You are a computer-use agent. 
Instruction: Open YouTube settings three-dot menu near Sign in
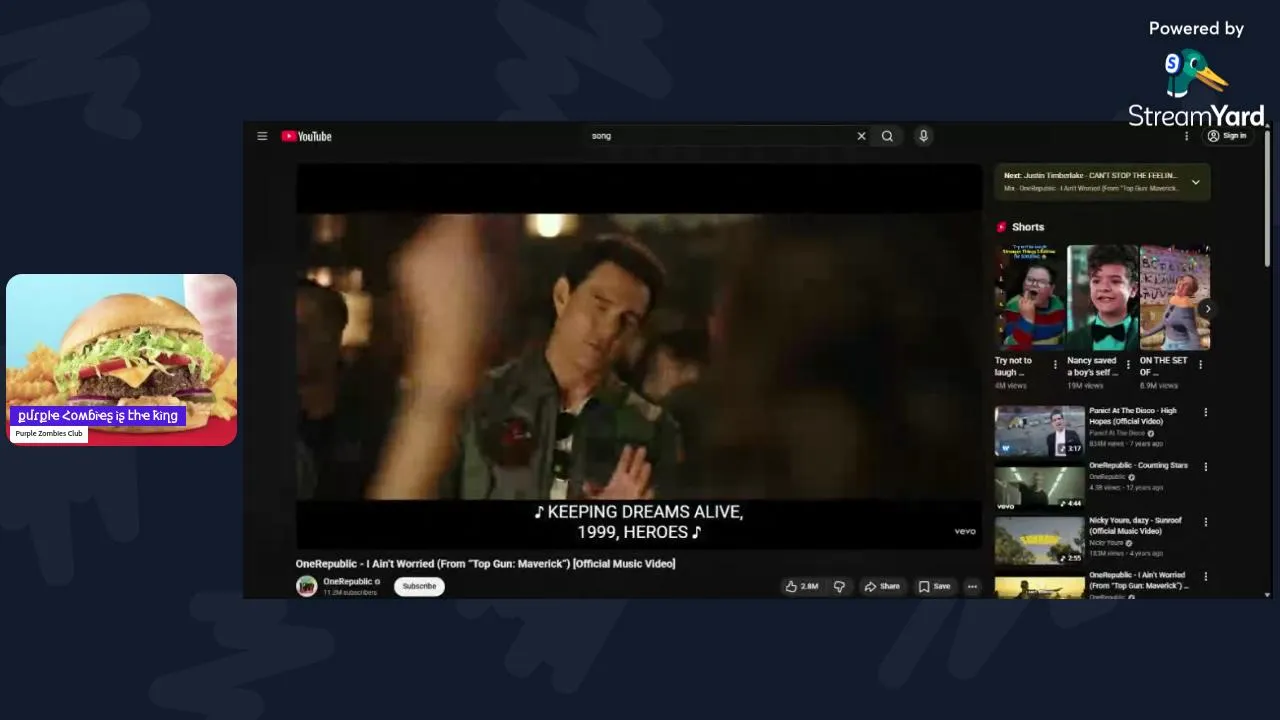tap(1187, 136)
